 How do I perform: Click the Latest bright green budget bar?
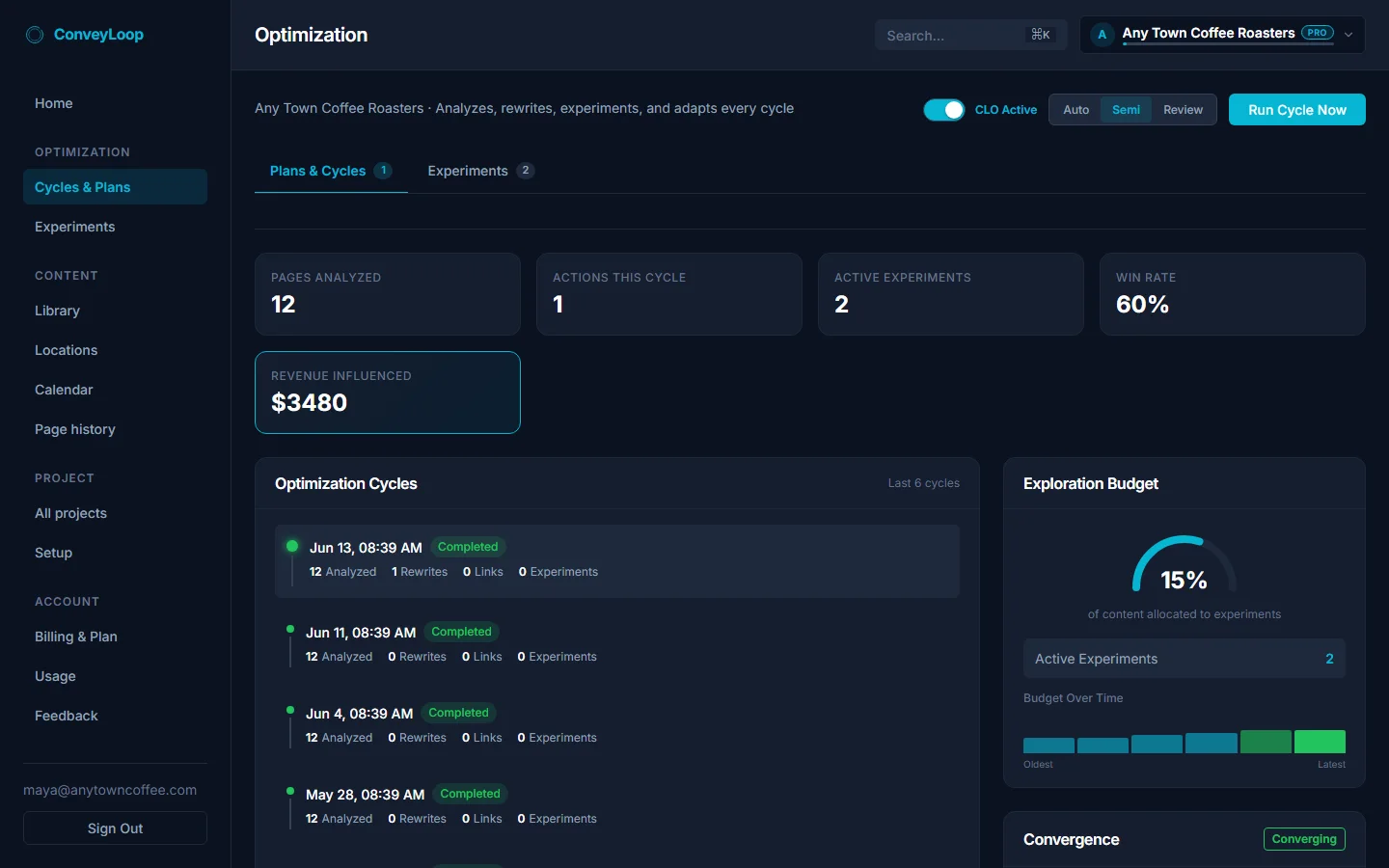[x=1320, y=742]
